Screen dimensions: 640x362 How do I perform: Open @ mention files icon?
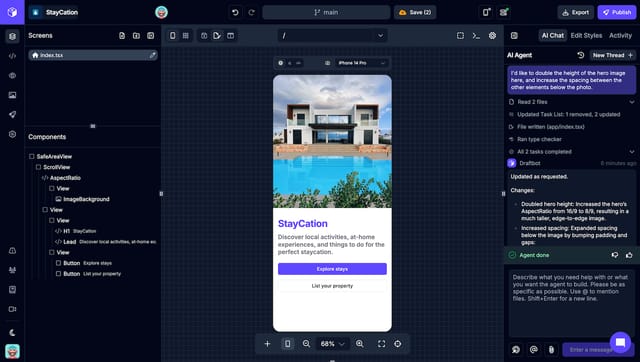(x=533, y=350)
